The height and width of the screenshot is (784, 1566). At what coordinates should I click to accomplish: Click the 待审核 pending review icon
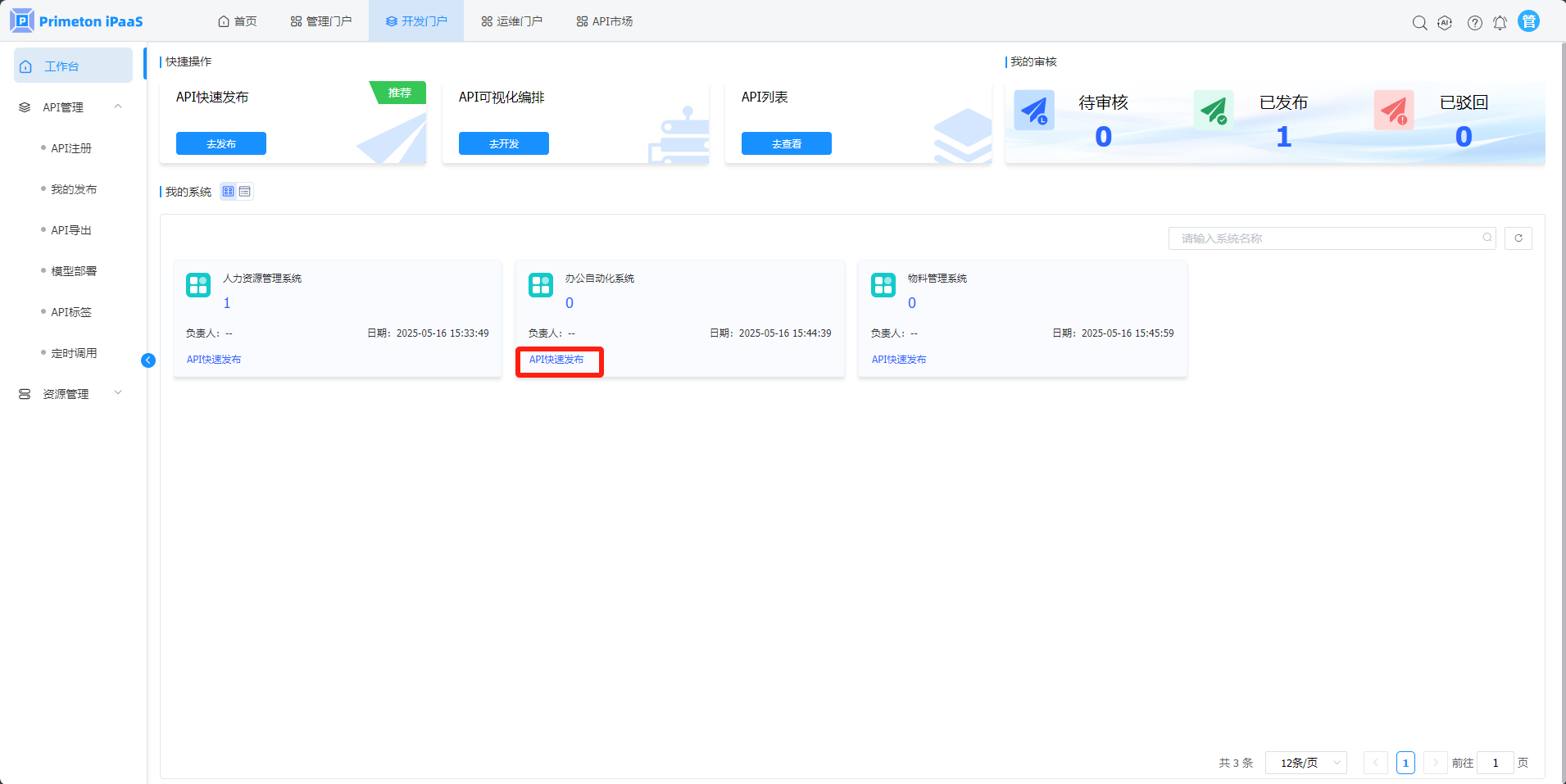[1034, 111]
